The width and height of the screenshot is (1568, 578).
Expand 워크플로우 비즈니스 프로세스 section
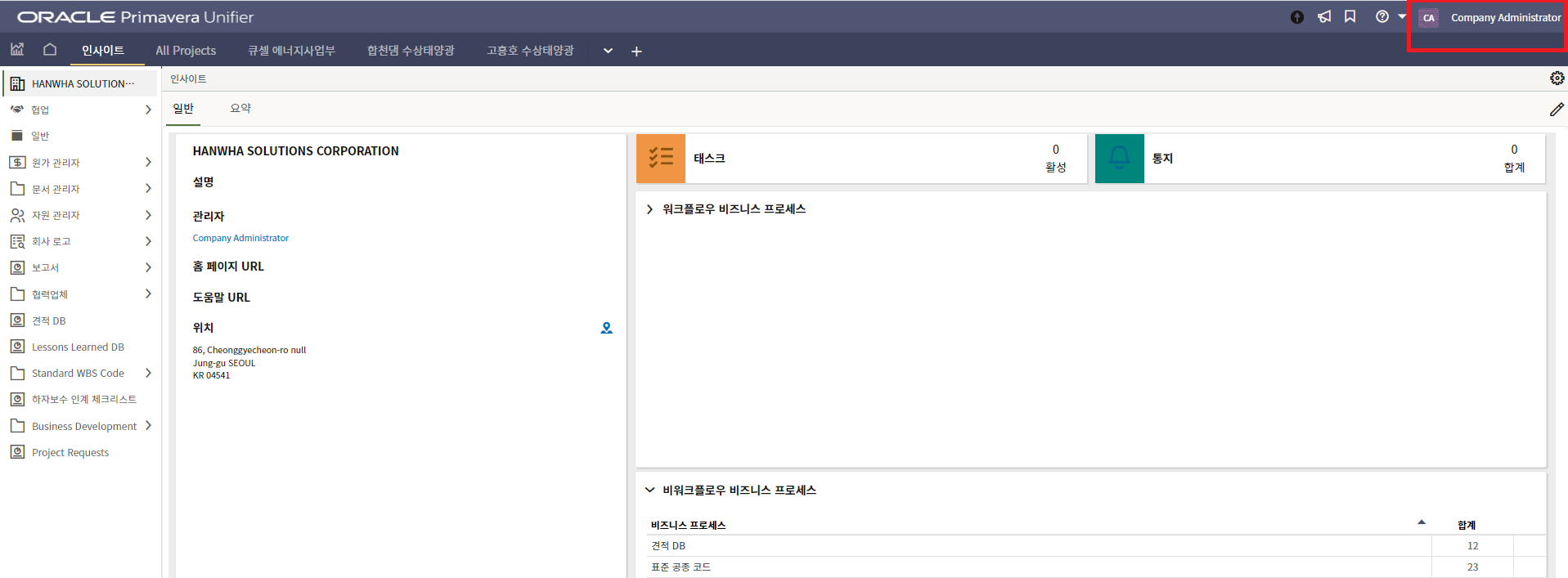point(650,209)
